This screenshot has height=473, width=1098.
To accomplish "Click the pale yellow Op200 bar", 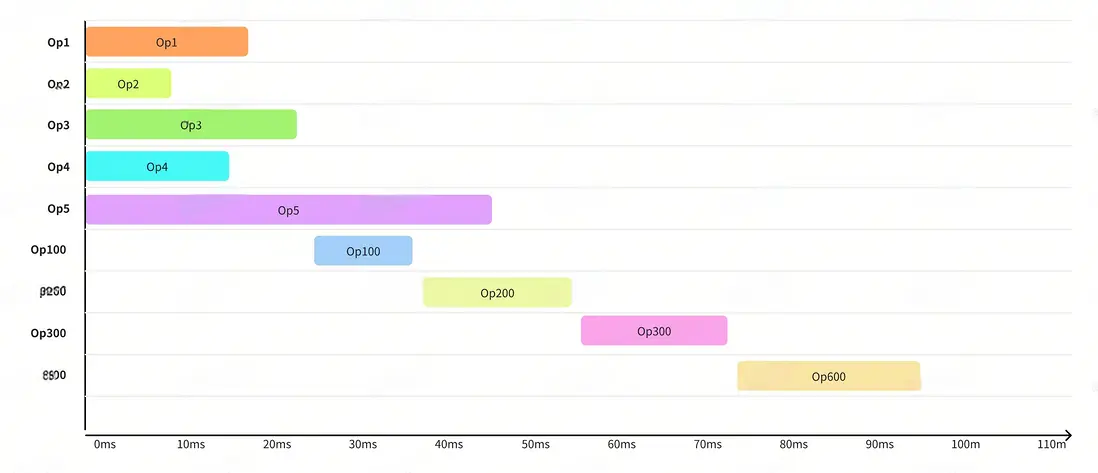I will 497,293.
